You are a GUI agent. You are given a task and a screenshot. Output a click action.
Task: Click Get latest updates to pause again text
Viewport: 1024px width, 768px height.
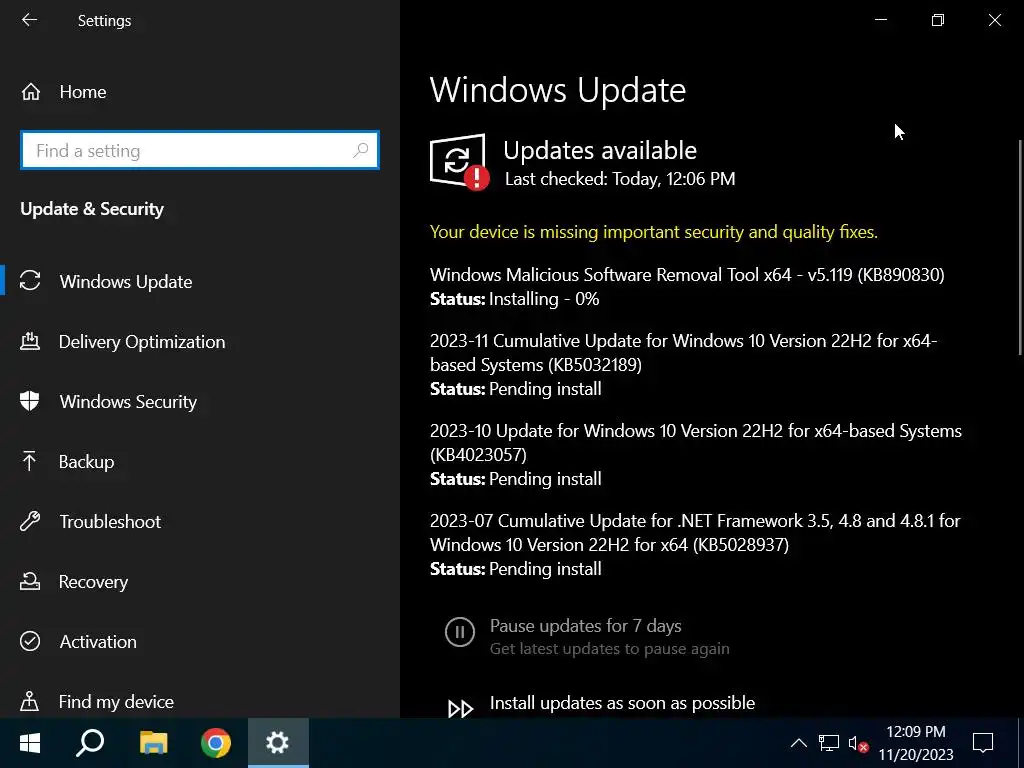[609, 648]
